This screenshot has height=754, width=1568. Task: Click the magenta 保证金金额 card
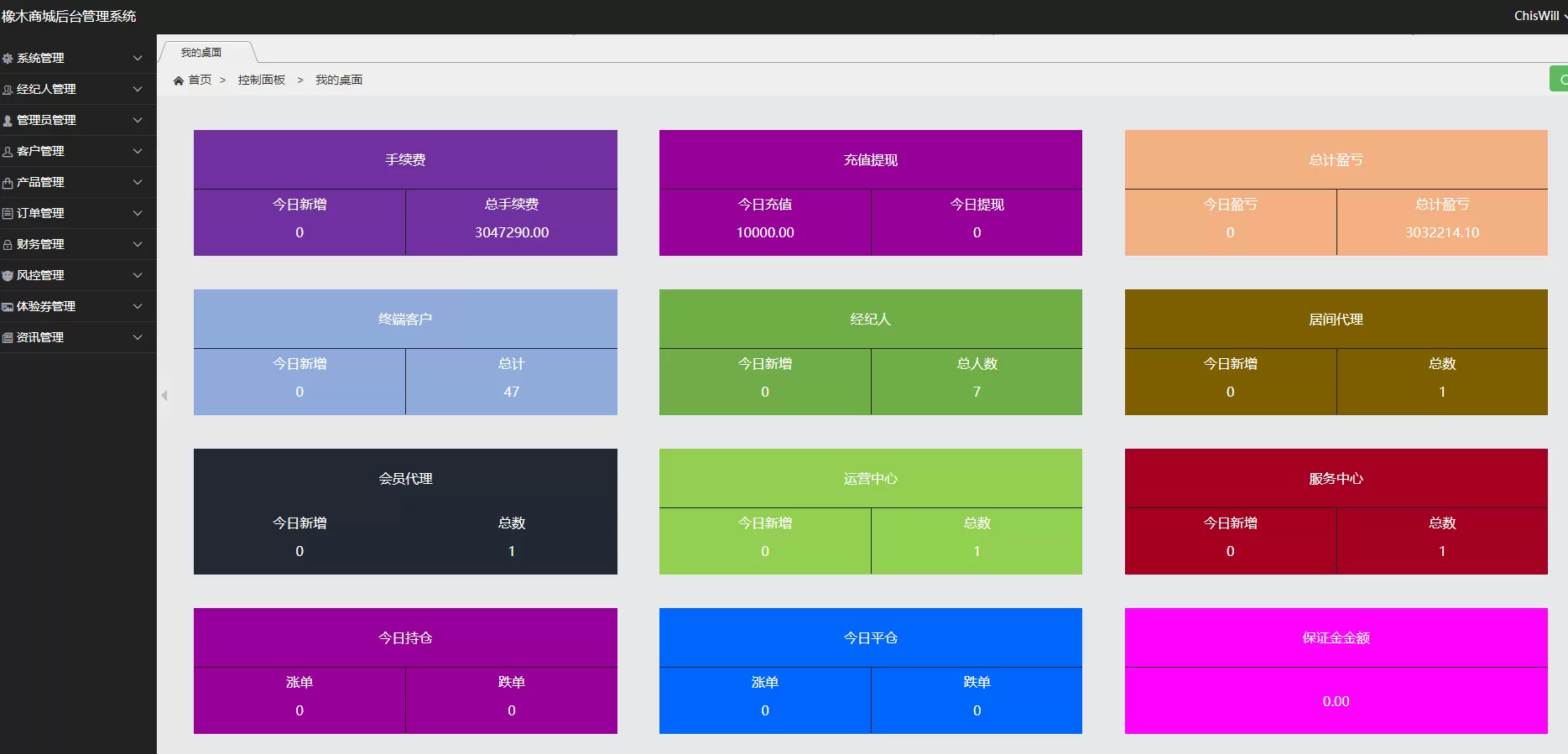[x=1336, y=671]
